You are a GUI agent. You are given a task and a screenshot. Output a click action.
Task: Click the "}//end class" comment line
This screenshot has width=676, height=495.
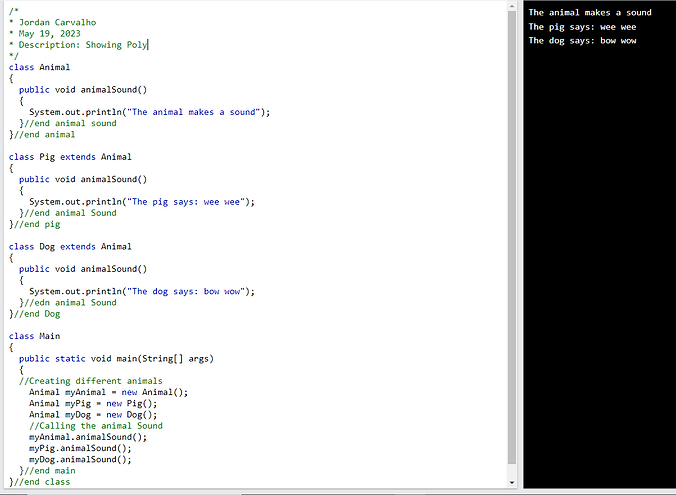pos(39,482)
